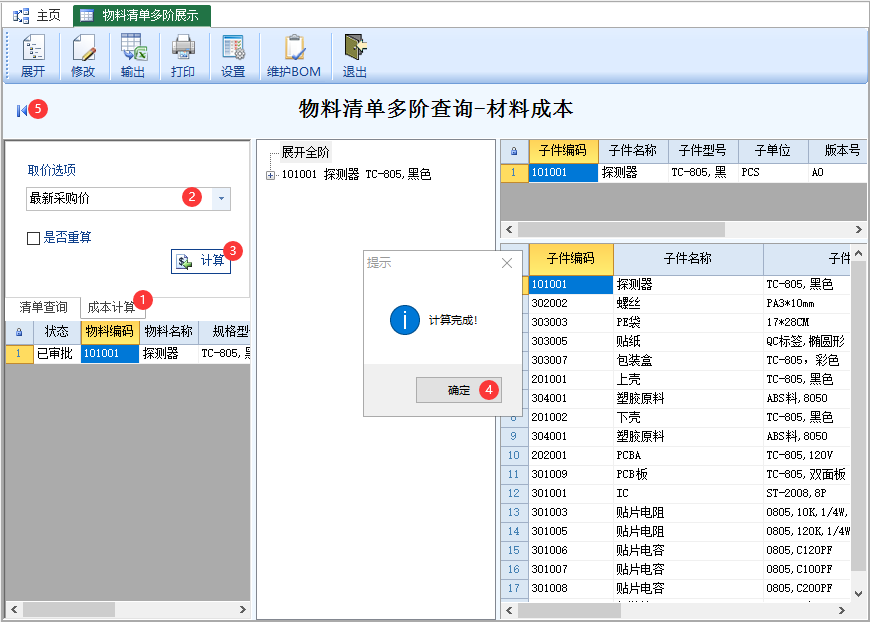Click the 修改 edit icon
Viewport: 870px width, 622px height.
click(83, 55)
